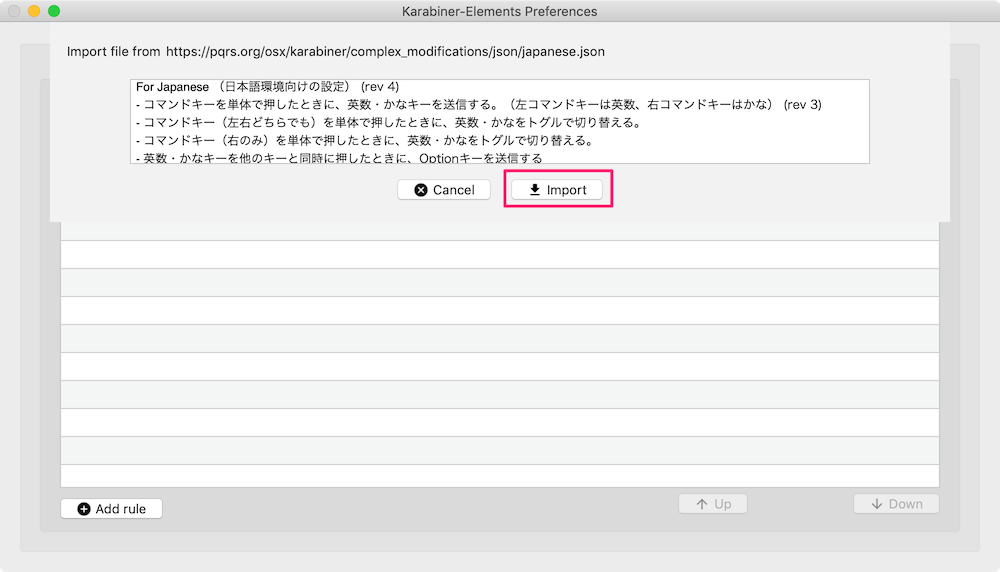Click the import source URL text
The height and width of the screenshot is (572, 1000).
[385, 52]
